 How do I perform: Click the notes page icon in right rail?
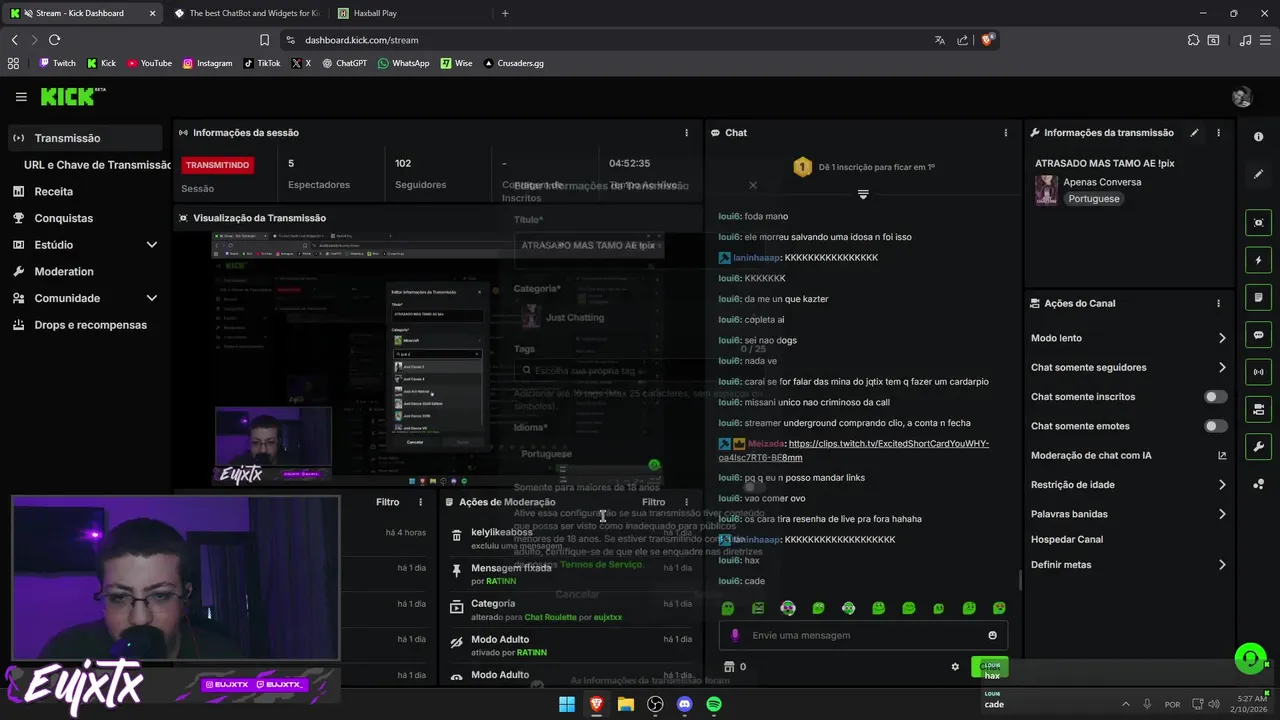tap(1258, 297)
